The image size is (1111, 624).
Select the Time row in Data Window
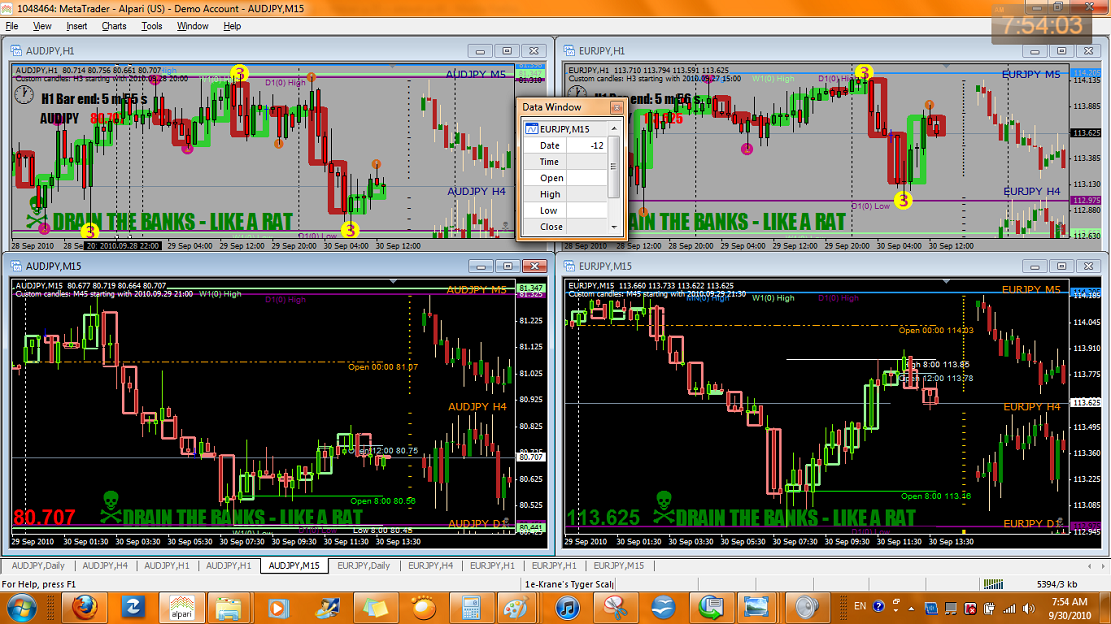pos(565,161)
